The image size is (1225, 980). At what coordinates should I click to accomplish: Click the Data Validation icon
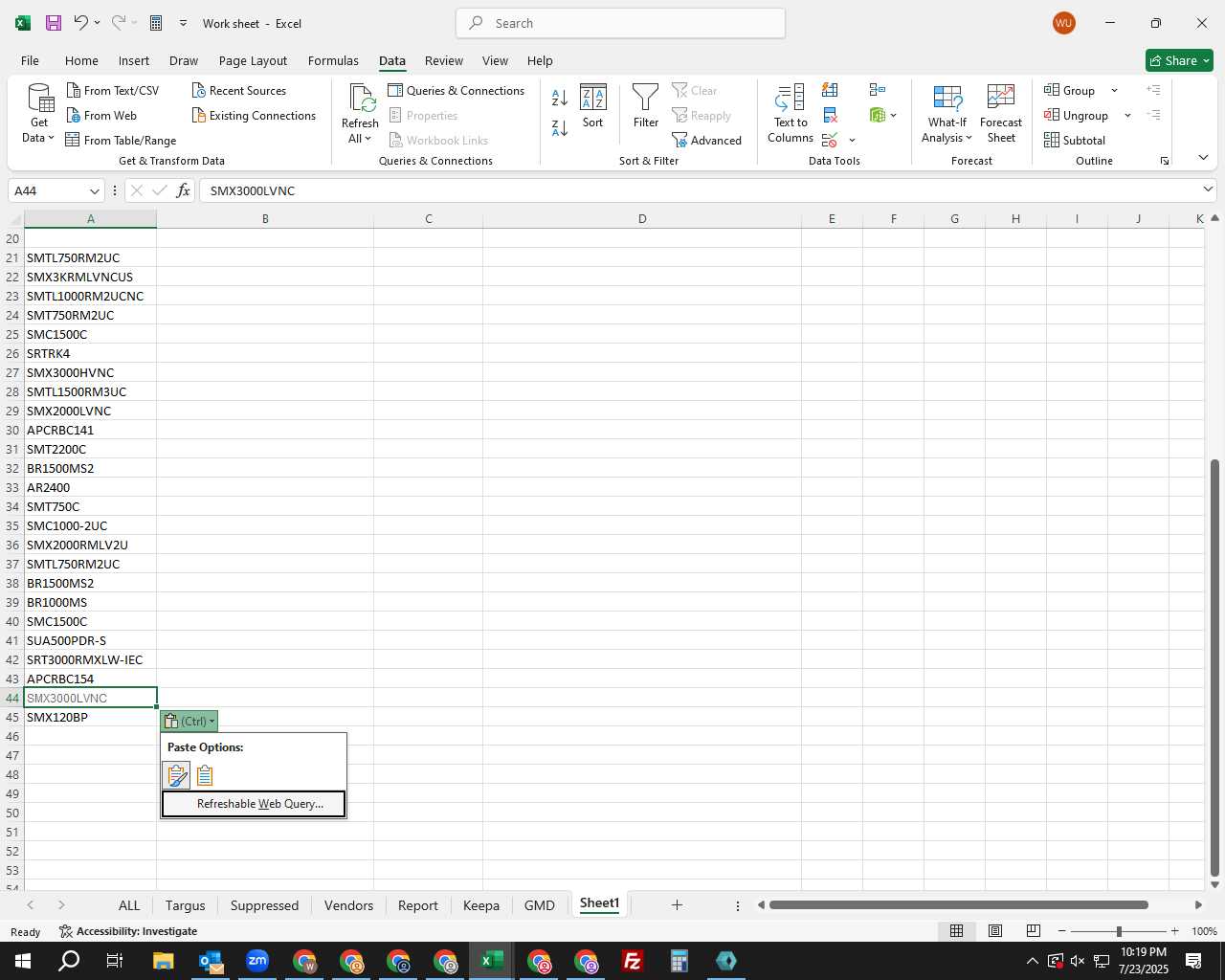pyautogui.click(x=829, y=140)
